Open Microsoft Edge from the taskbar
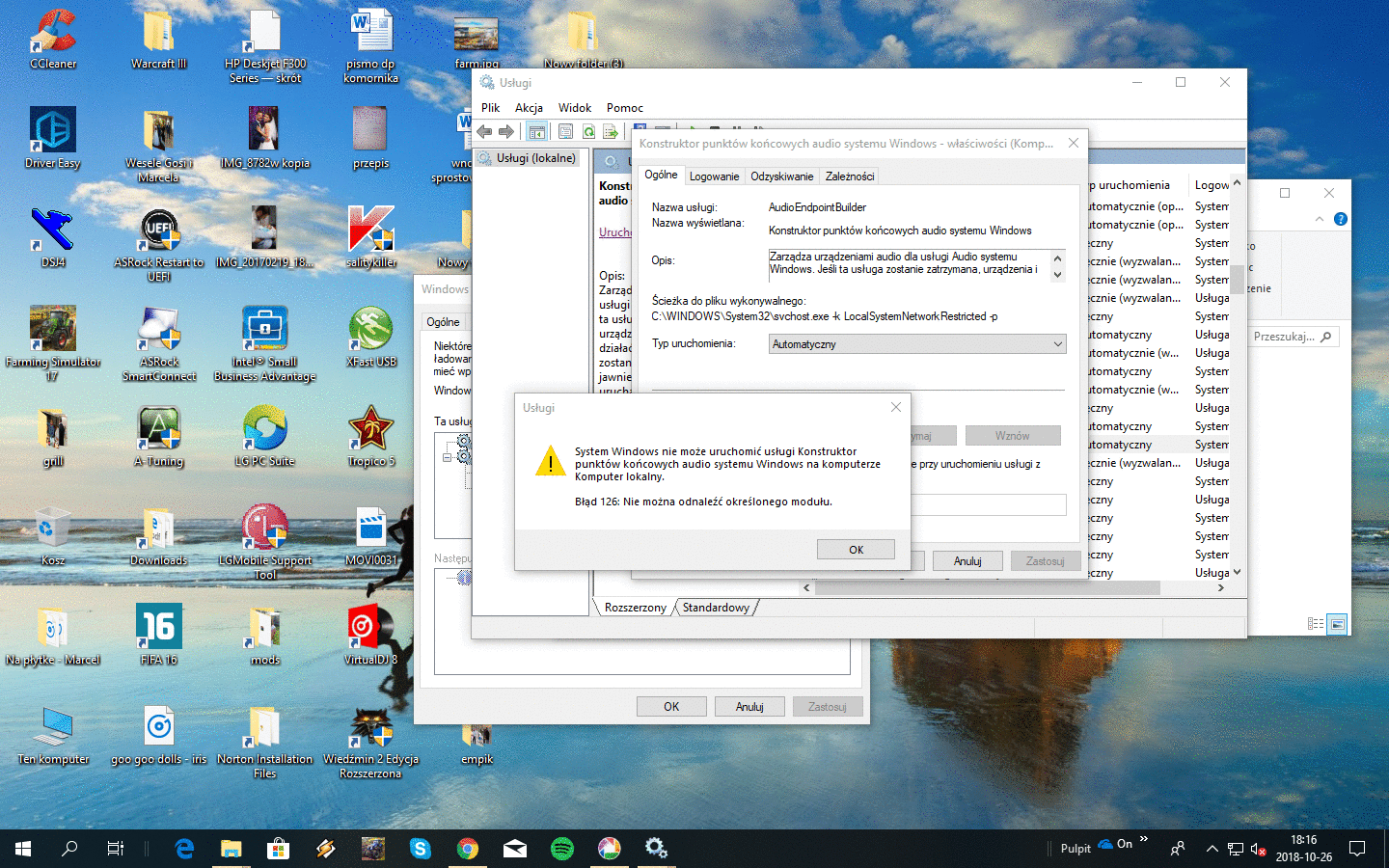 click(184, 849)
